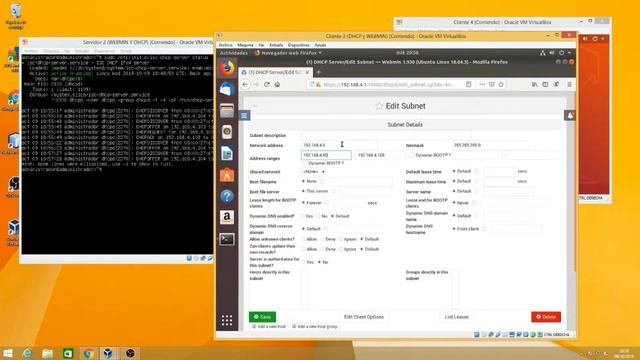Open Firefox page actions three-dot menu
Screen dimensions: 640x360
tap(482, 84)
